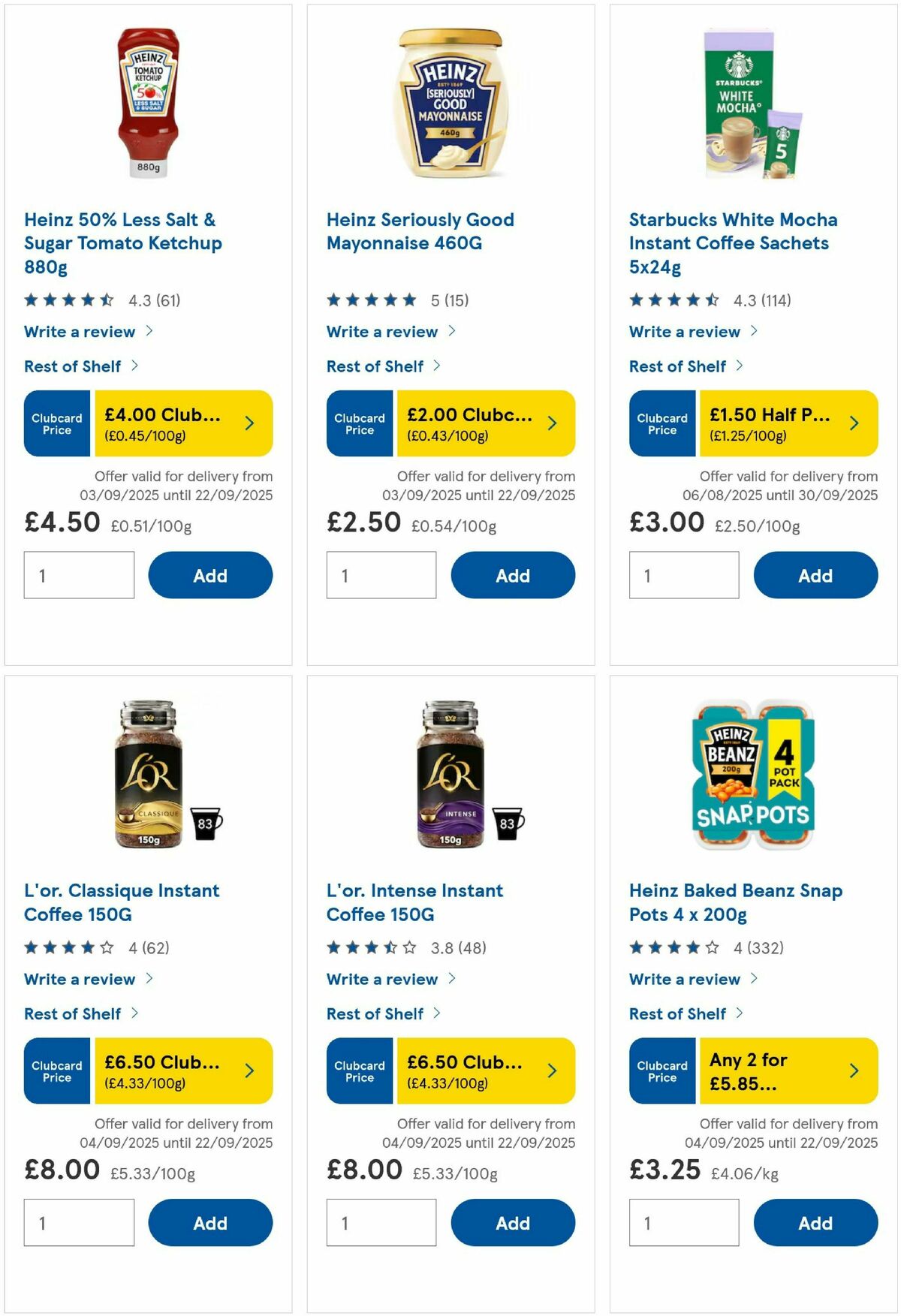Expand Rest of Shelf for Starbucks White Mocha

(x=677, y=366)
